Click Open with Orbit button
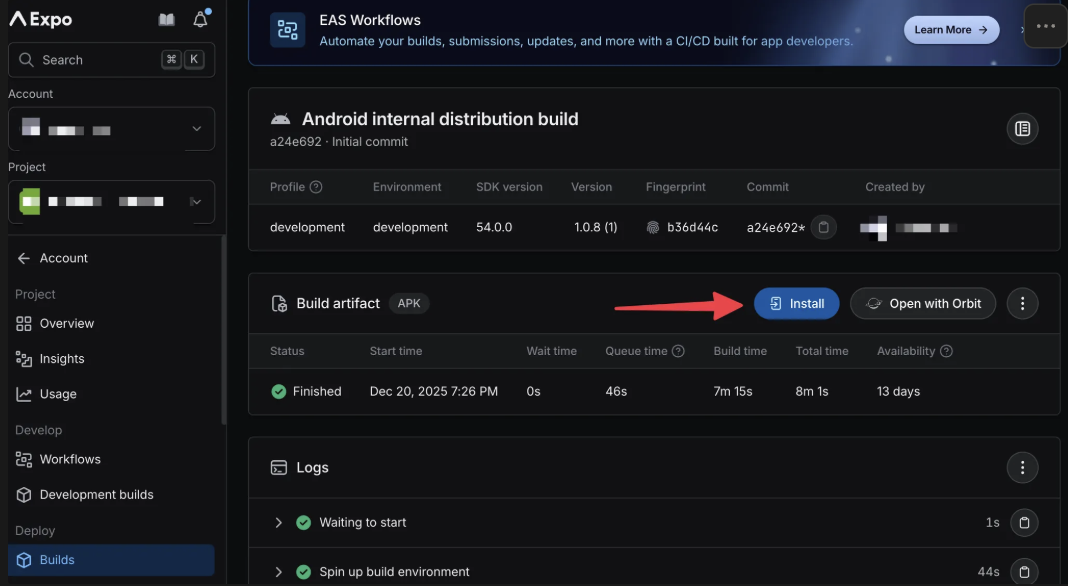The width and height of the screenshot is (1068, 586). coord(923,304)
